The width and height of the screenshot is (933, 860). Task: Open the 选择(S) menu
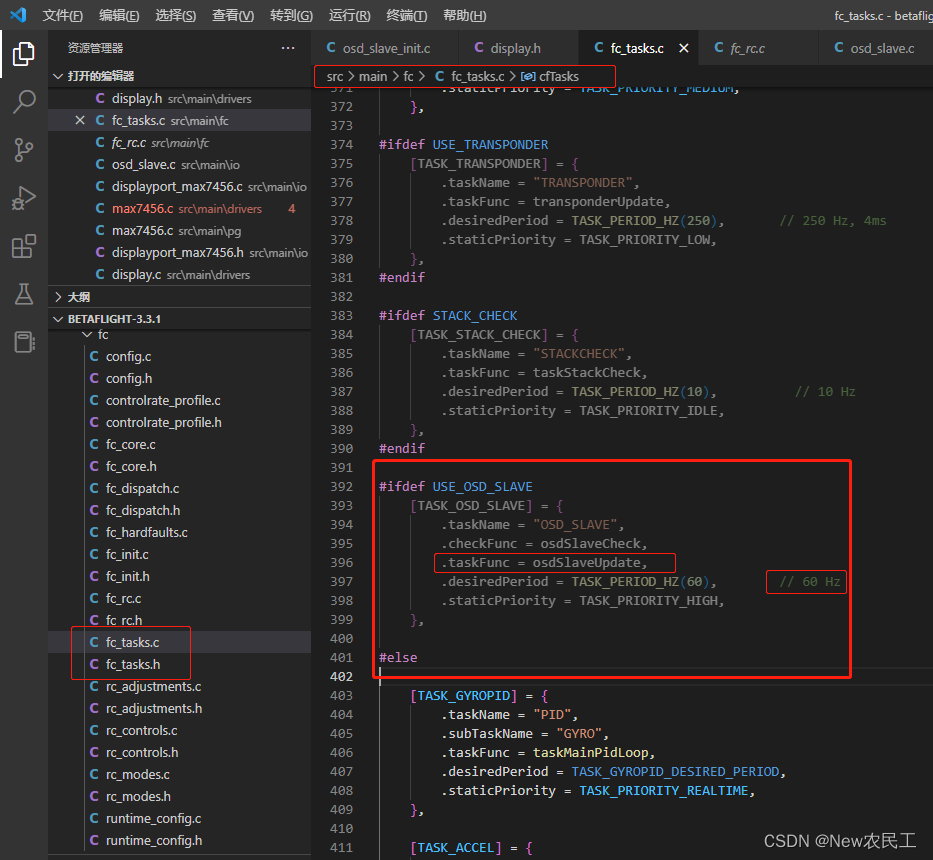click(176, 15)
